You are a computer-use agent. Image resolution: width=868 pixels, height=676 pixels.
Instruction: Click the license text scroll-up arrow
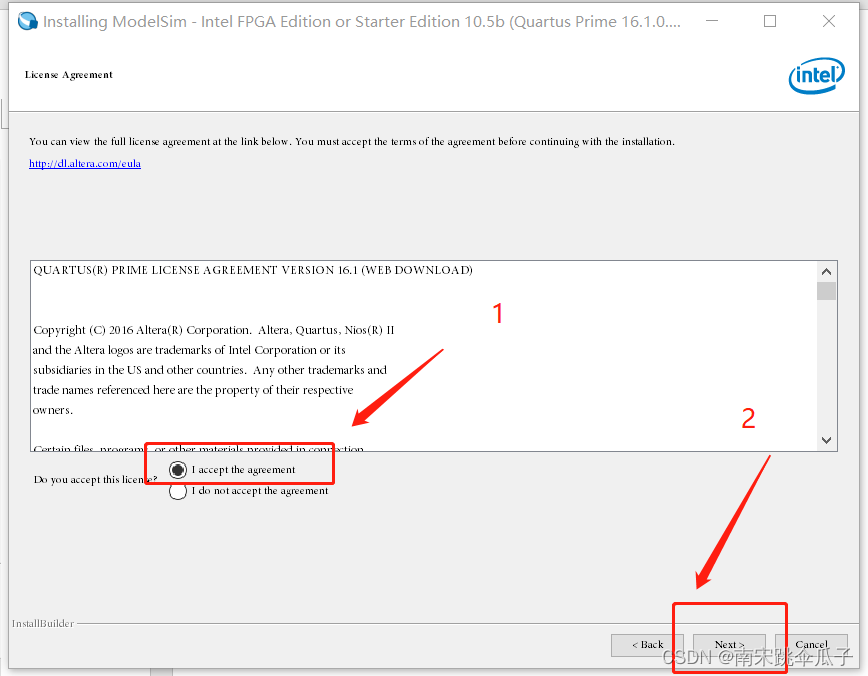click(x=826, y=271)
